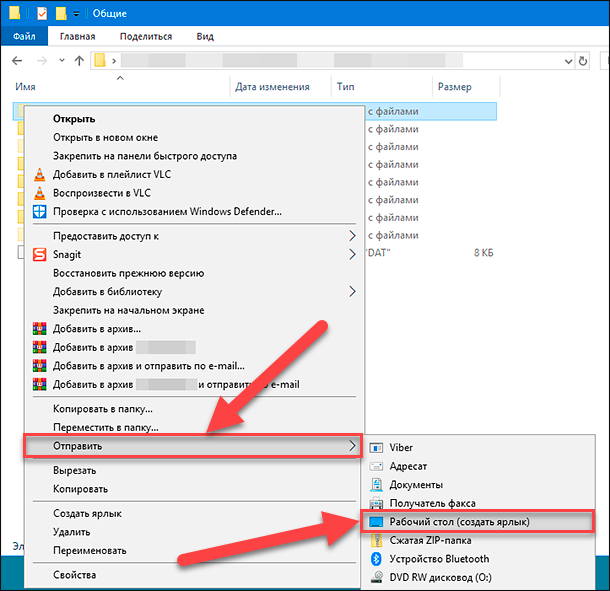Image resolution: width=610 pixels, height=591 pixels.
Task: Click the address bar path field
Action: [x=340, y=61]
